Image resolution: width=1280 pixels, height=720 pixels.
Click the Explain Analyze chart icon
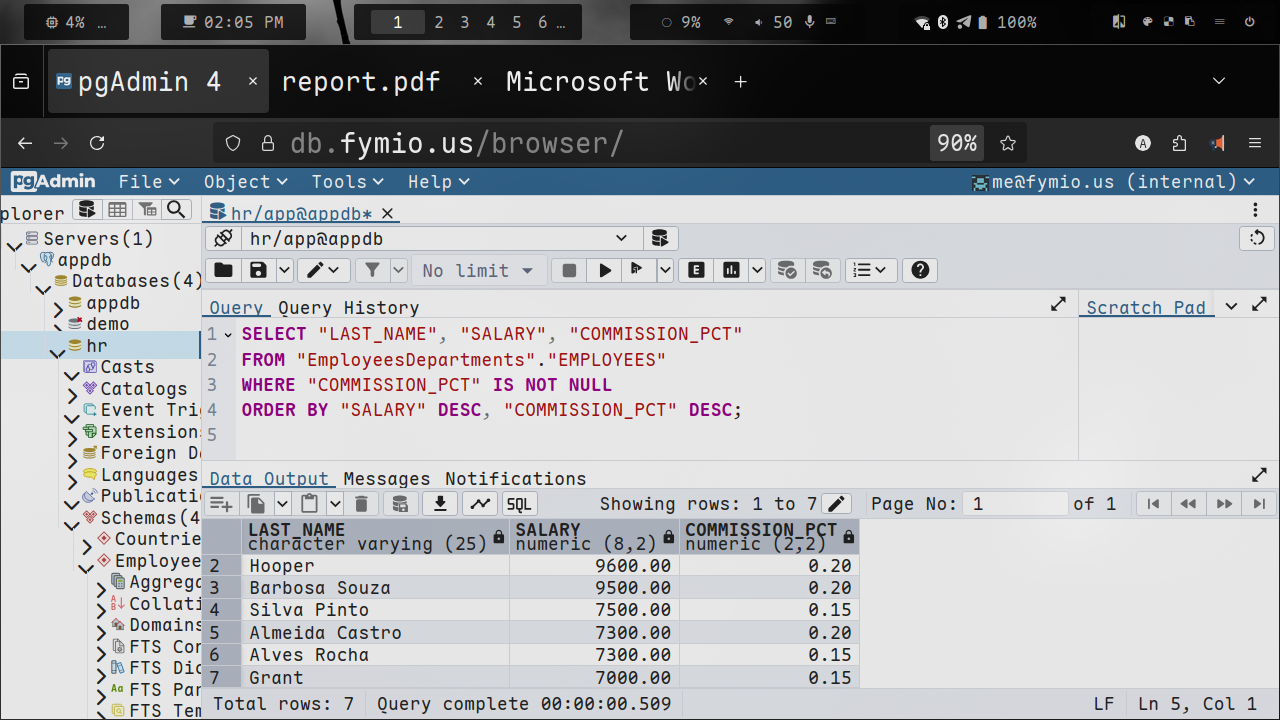[x=731, y=270]
